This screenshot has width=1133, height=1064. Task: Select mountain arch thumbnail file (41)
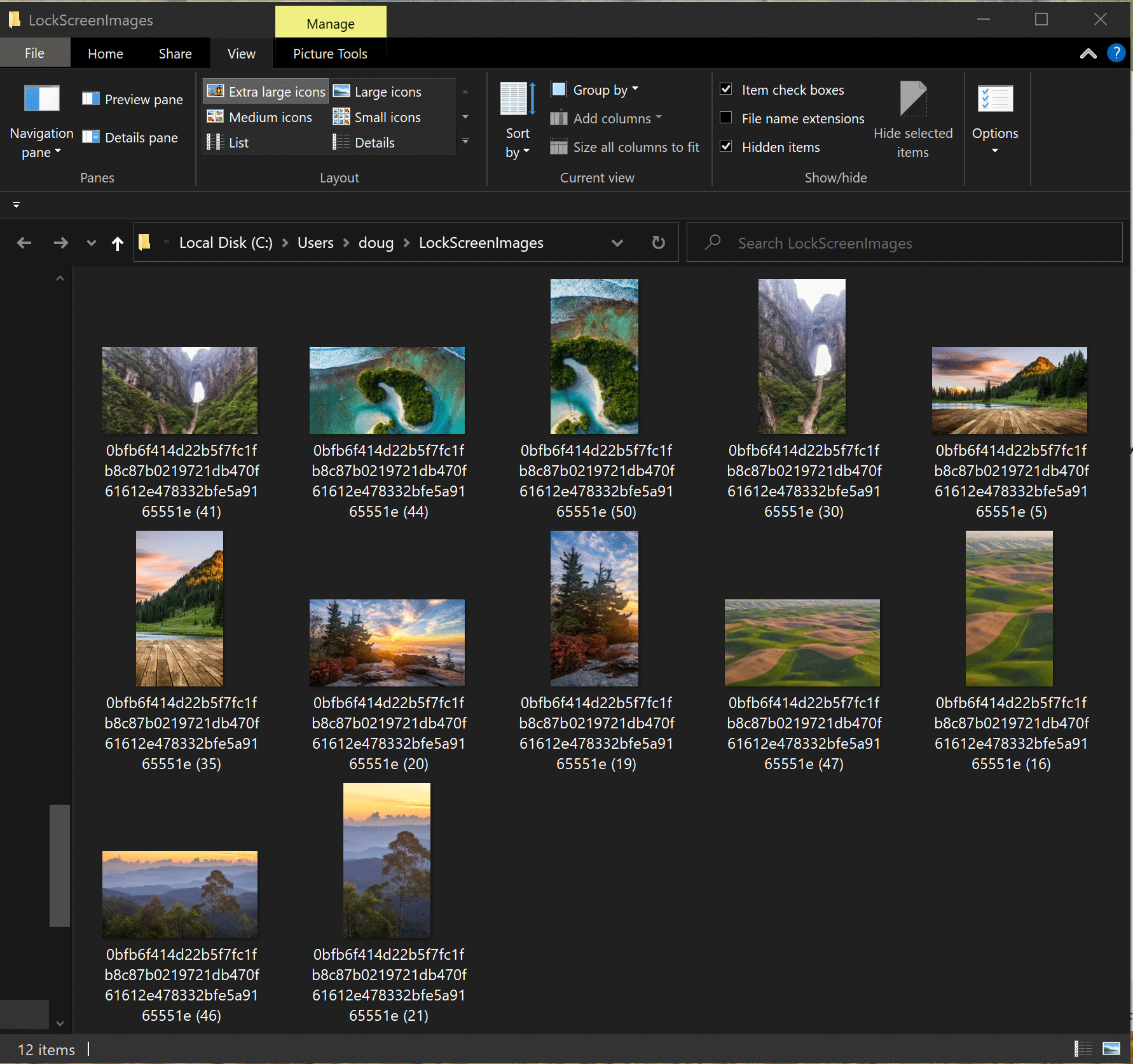[180, 390]
